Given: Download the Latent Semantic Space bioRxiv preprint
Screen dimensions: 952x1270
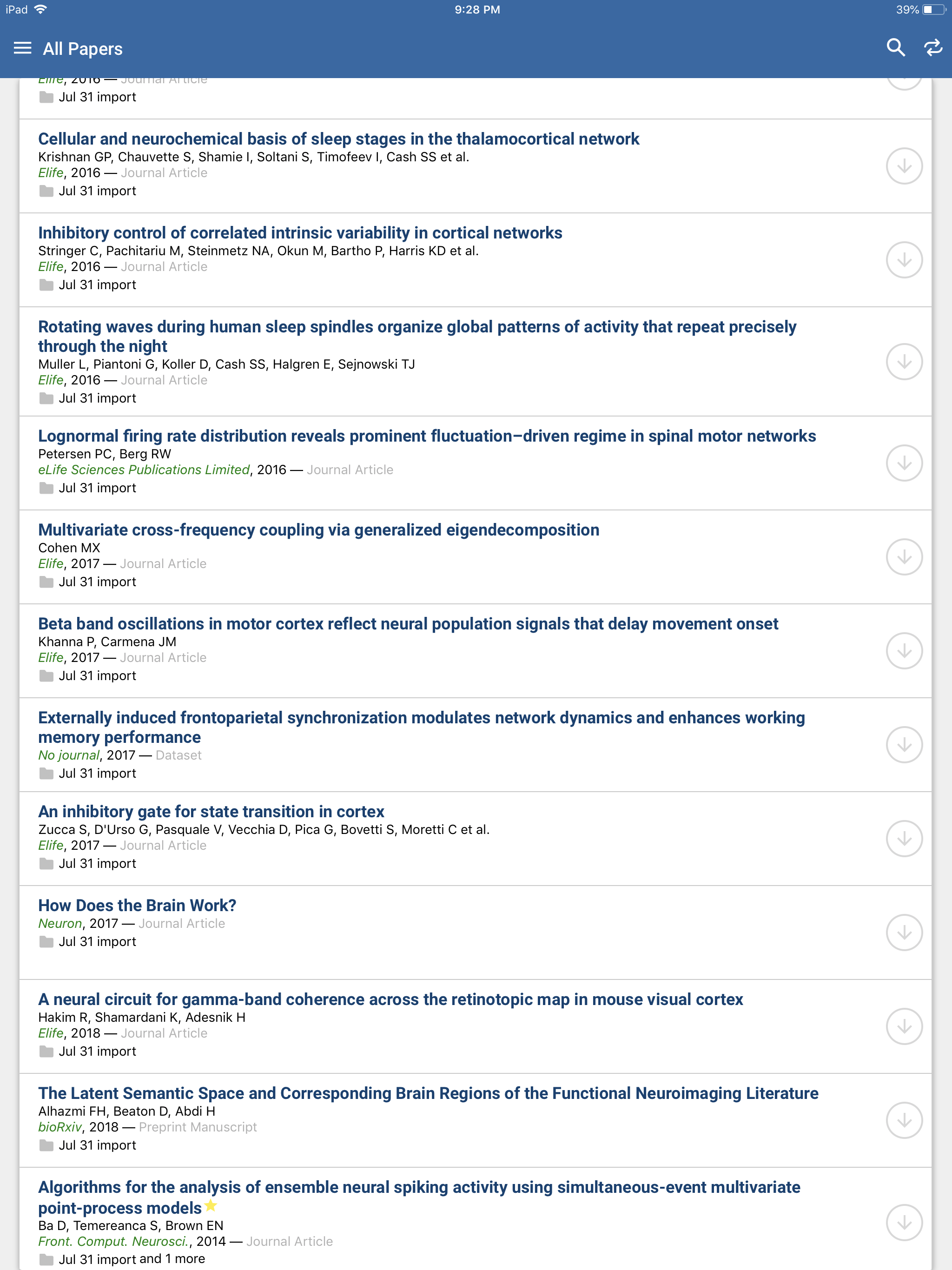Looking at the screenshot, I should tap(904, 1120).
